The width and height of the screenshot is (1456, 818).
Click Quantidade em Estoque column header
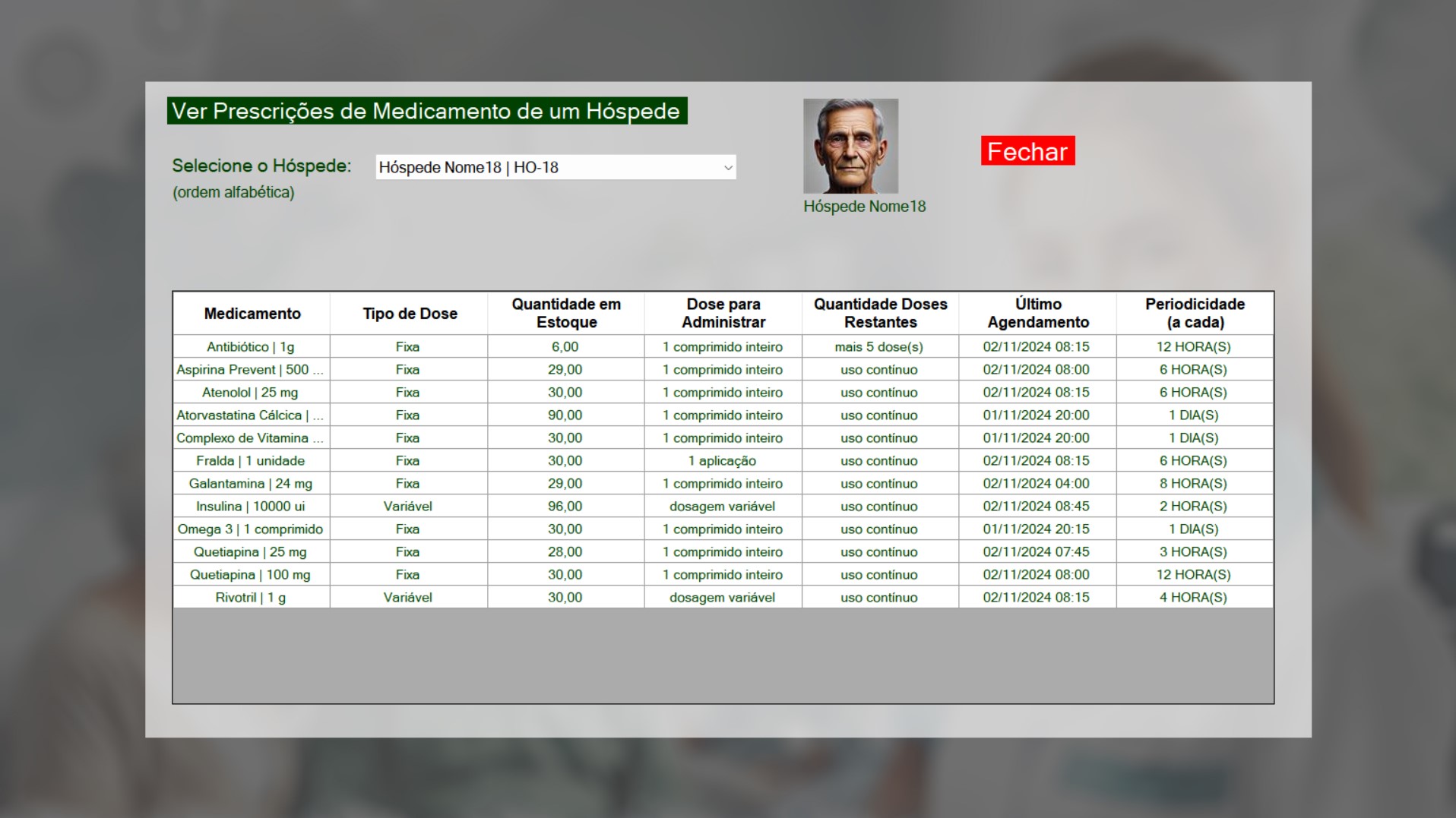click(566, 313)
